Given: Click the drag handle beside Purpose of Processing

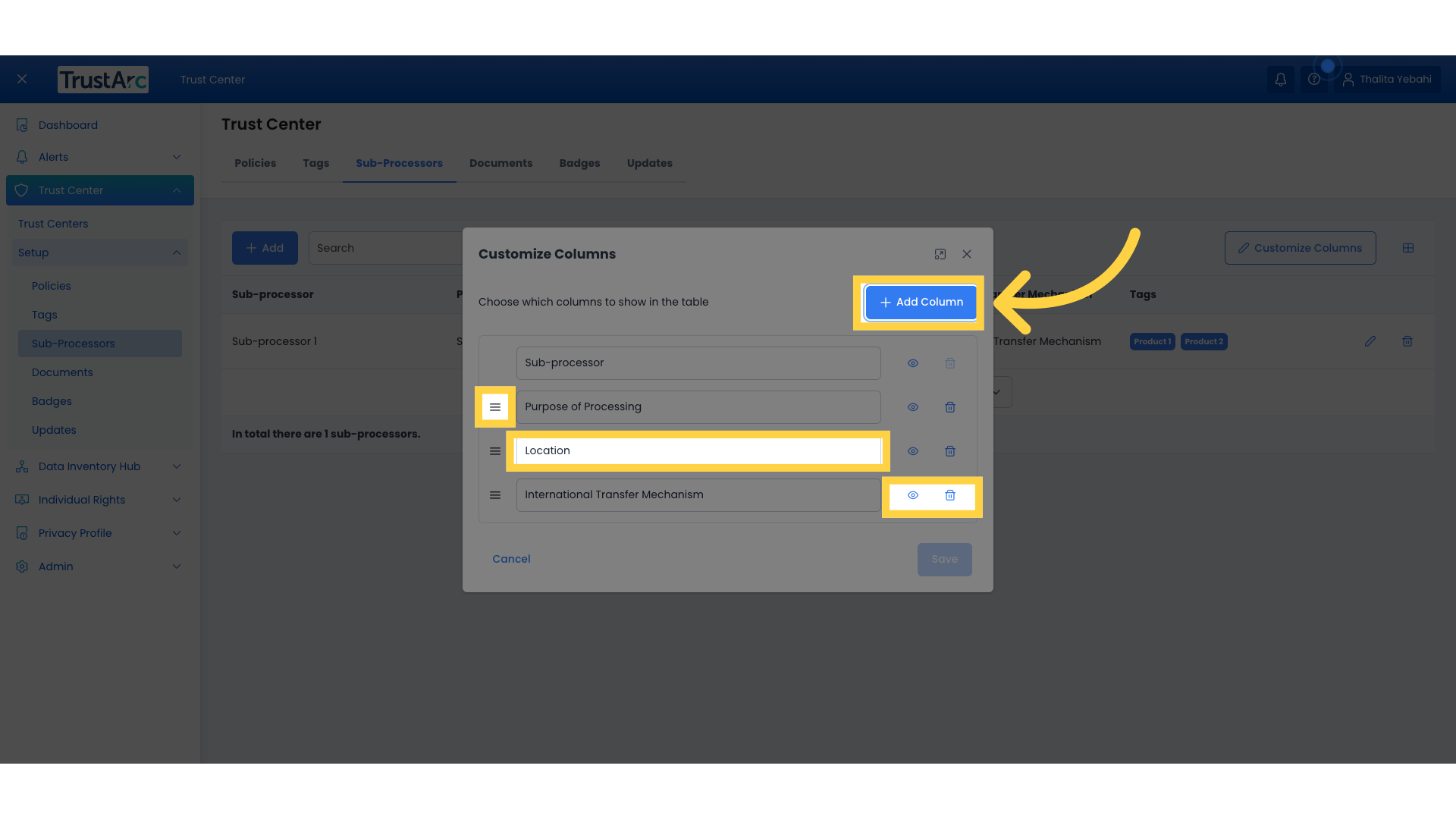Looking at the screenshot, I should click(494, 407).
